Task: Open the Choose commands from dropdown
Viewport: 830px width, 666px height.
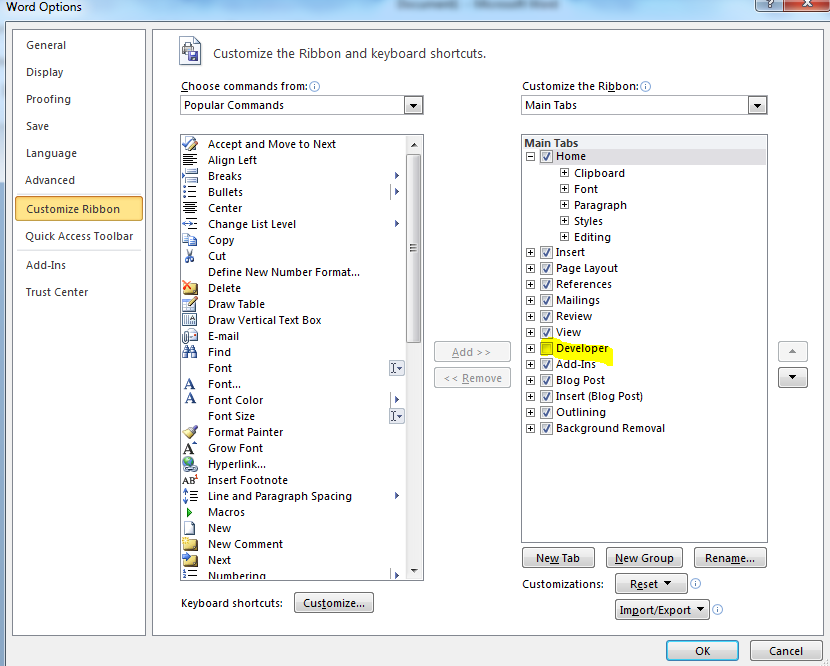Action: pos(413,105)
